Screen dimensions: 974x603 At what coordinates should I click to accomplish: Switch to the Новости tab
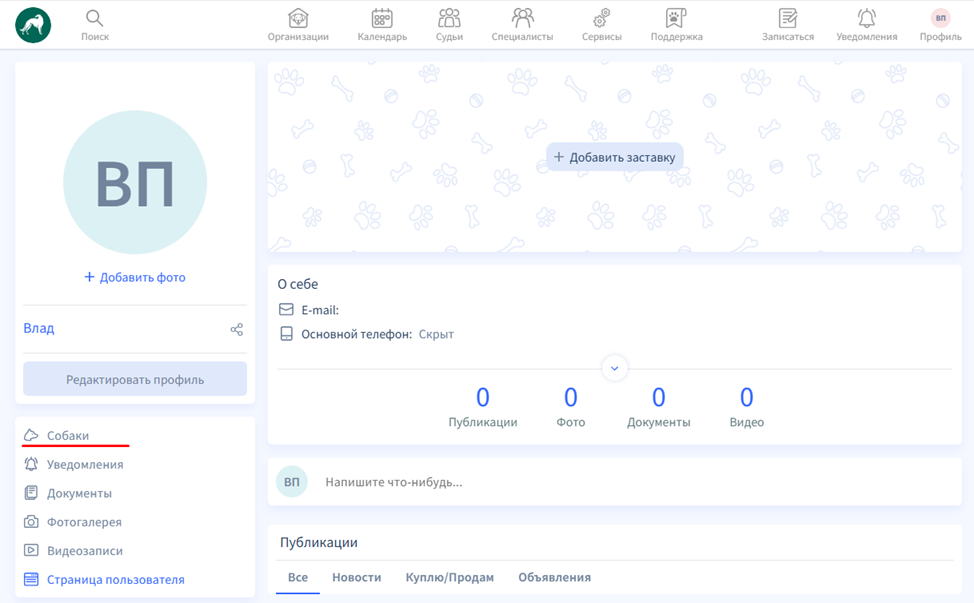356,577
